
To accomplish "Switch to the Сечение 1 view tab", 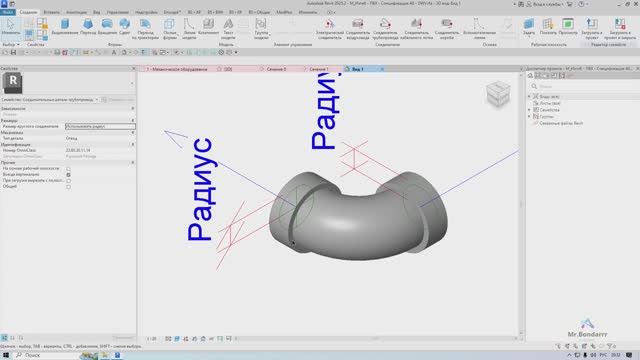I will 318,69.
